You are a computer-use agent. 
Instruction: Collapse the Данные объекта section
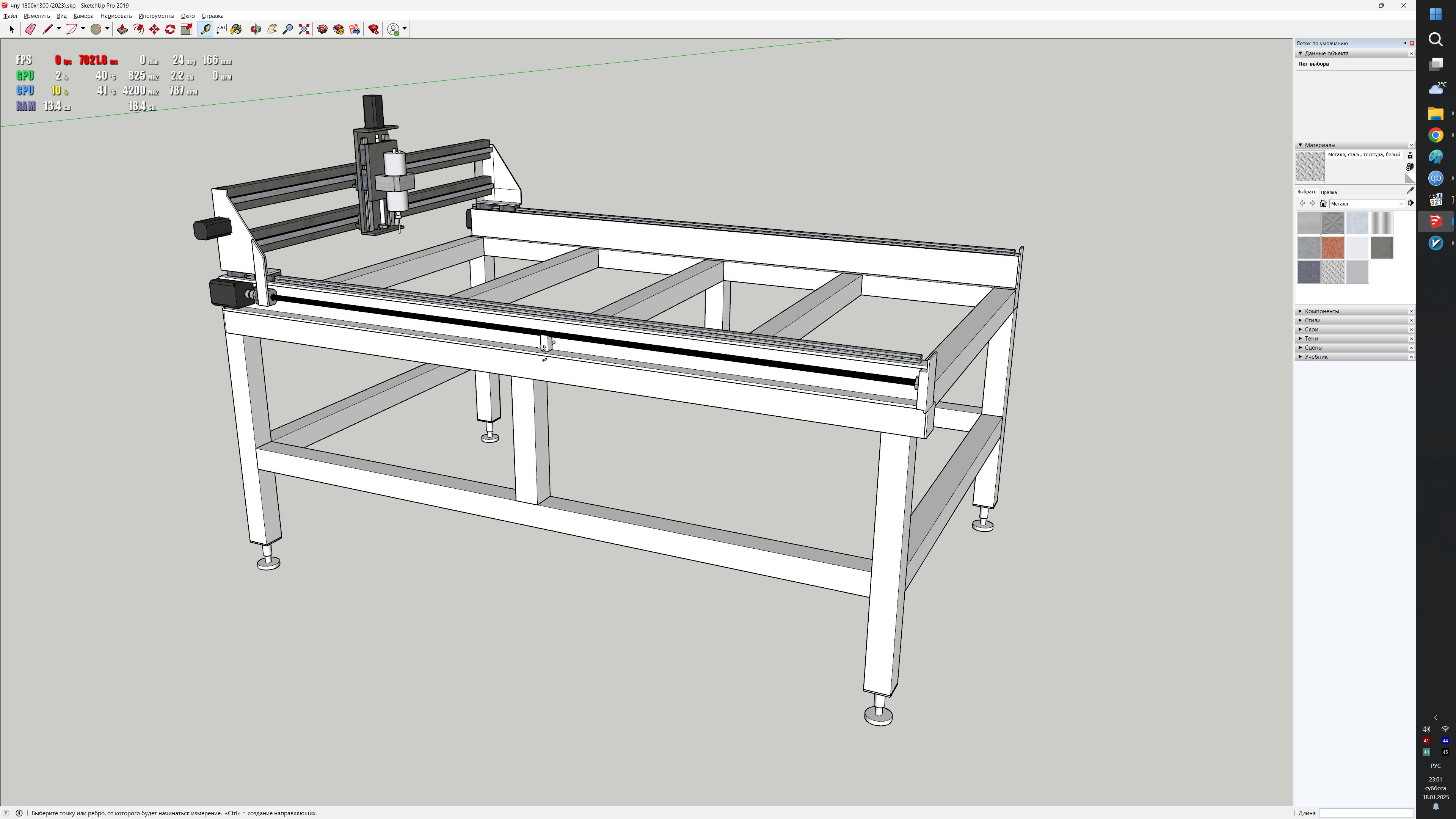click(x=1301, y=53)
